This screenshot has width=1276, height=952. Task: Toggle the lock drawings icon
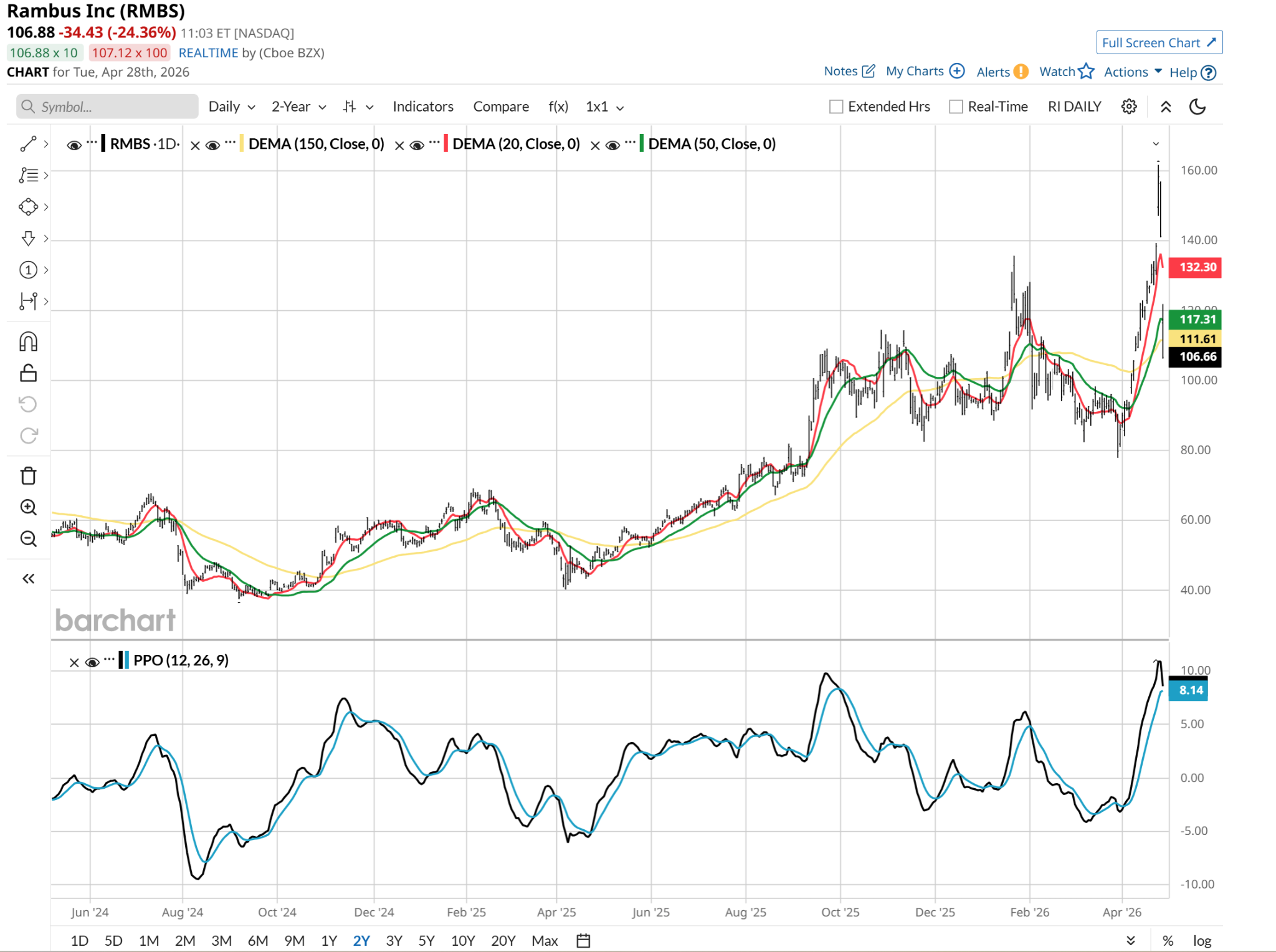coord(28,373)
